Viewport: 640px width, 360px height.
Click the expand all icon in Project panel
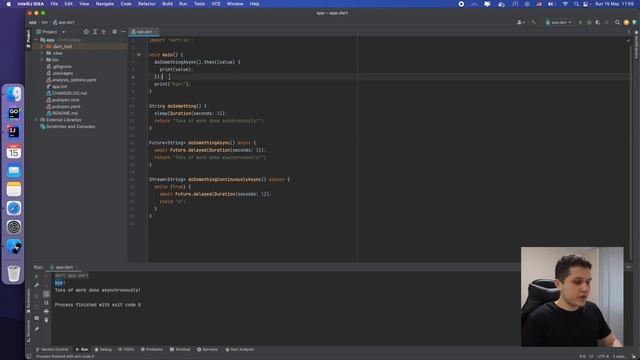[x=95, y=31]
